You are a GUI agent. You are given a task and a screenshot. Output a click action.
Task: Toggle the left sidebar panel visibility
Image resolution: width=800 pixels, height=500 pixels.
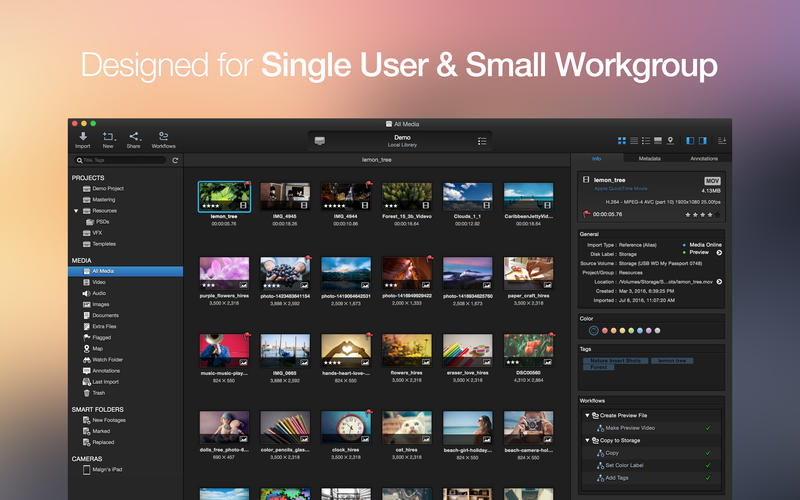[691, 141]
